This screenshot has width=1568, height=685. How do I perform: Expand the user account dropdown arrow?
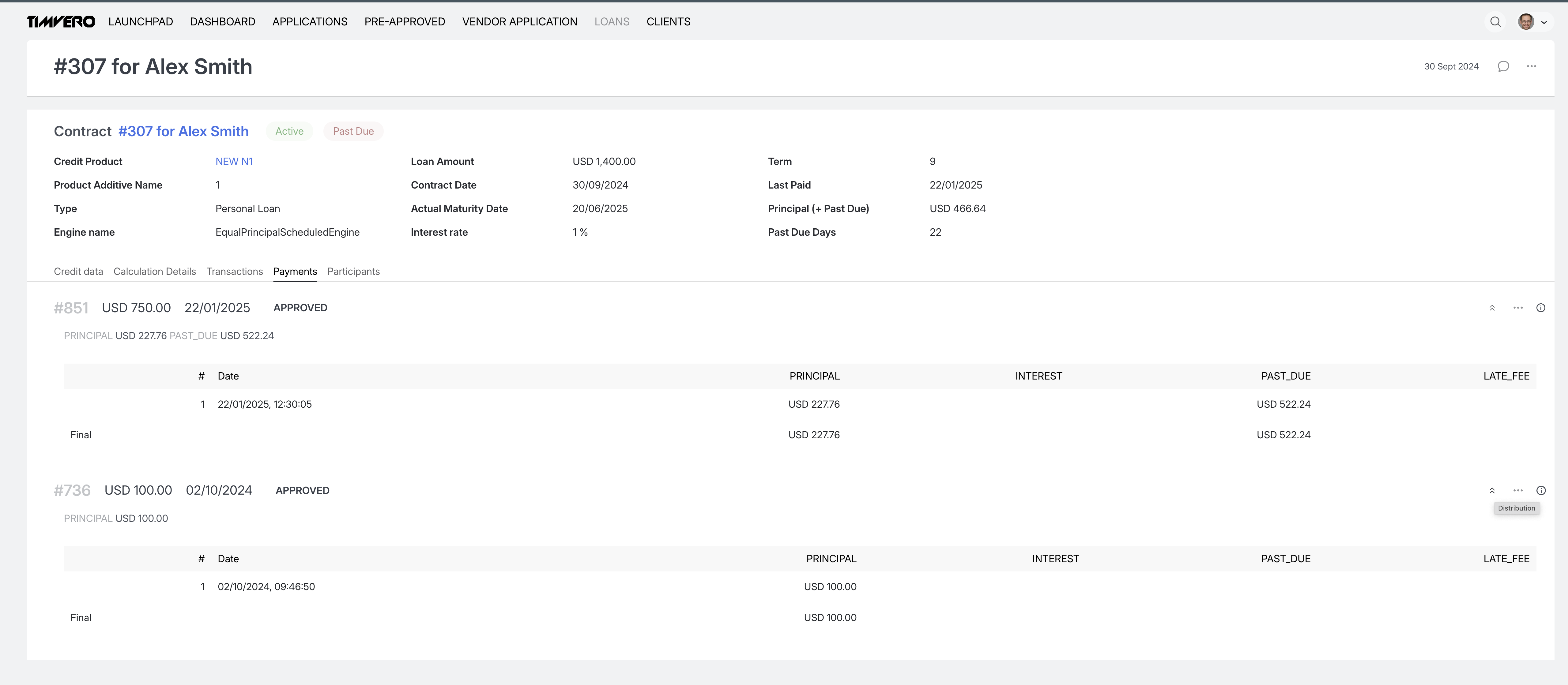1543,23
